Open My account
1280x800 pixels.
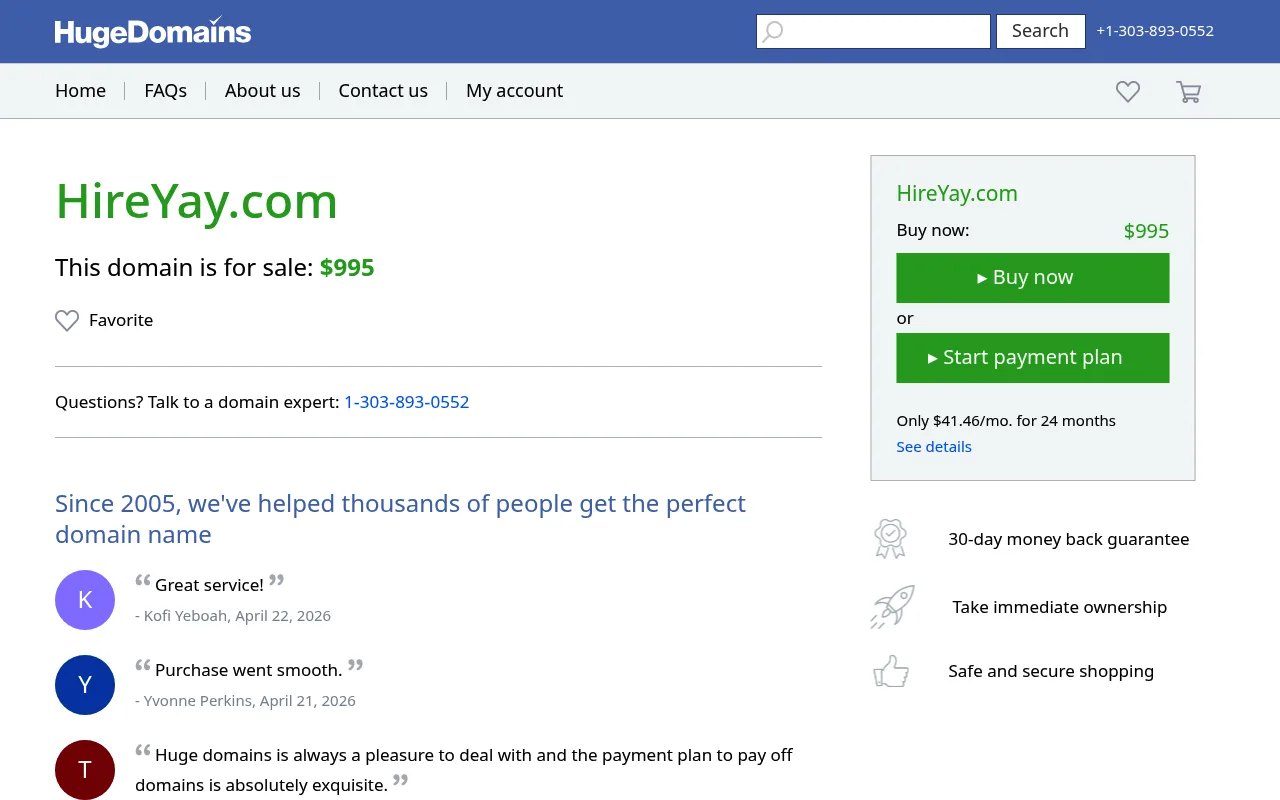[x=514, y=91]
